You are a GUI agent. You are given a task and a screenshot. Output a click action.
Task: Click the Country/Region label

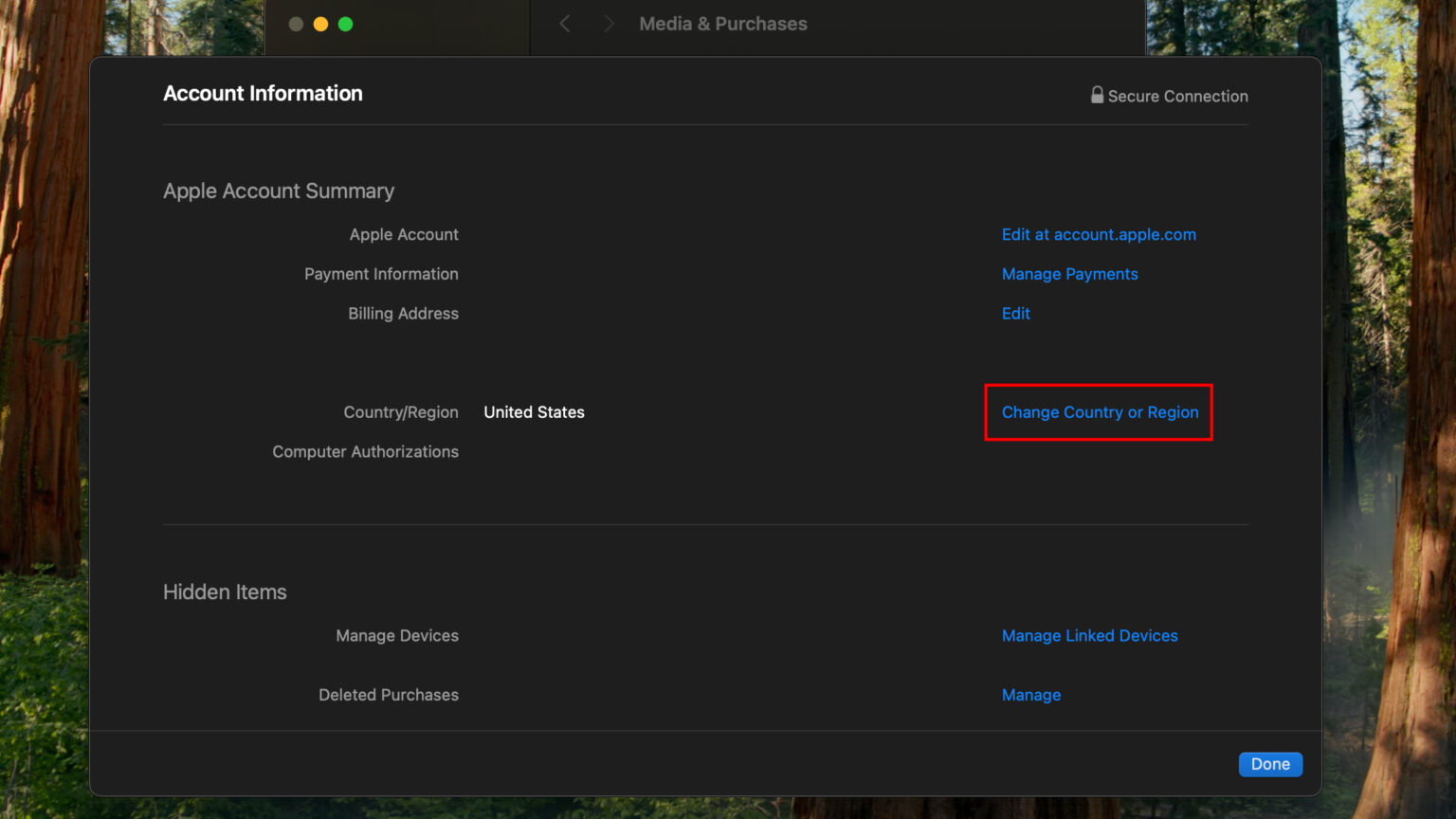pos(401,412)
